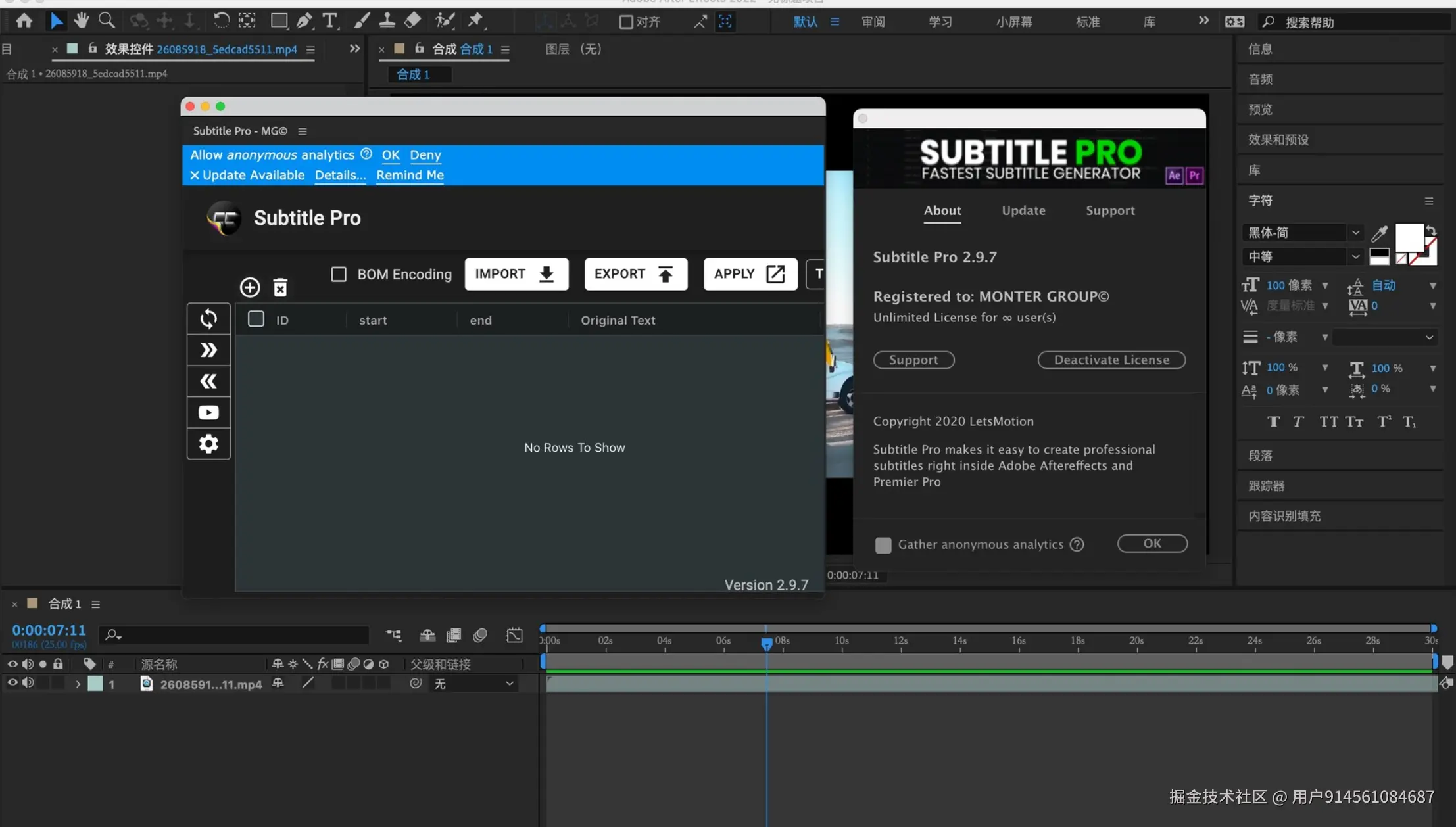
Task: Select the Type tool
Action: pyautogui.click(x=329, y=21)
